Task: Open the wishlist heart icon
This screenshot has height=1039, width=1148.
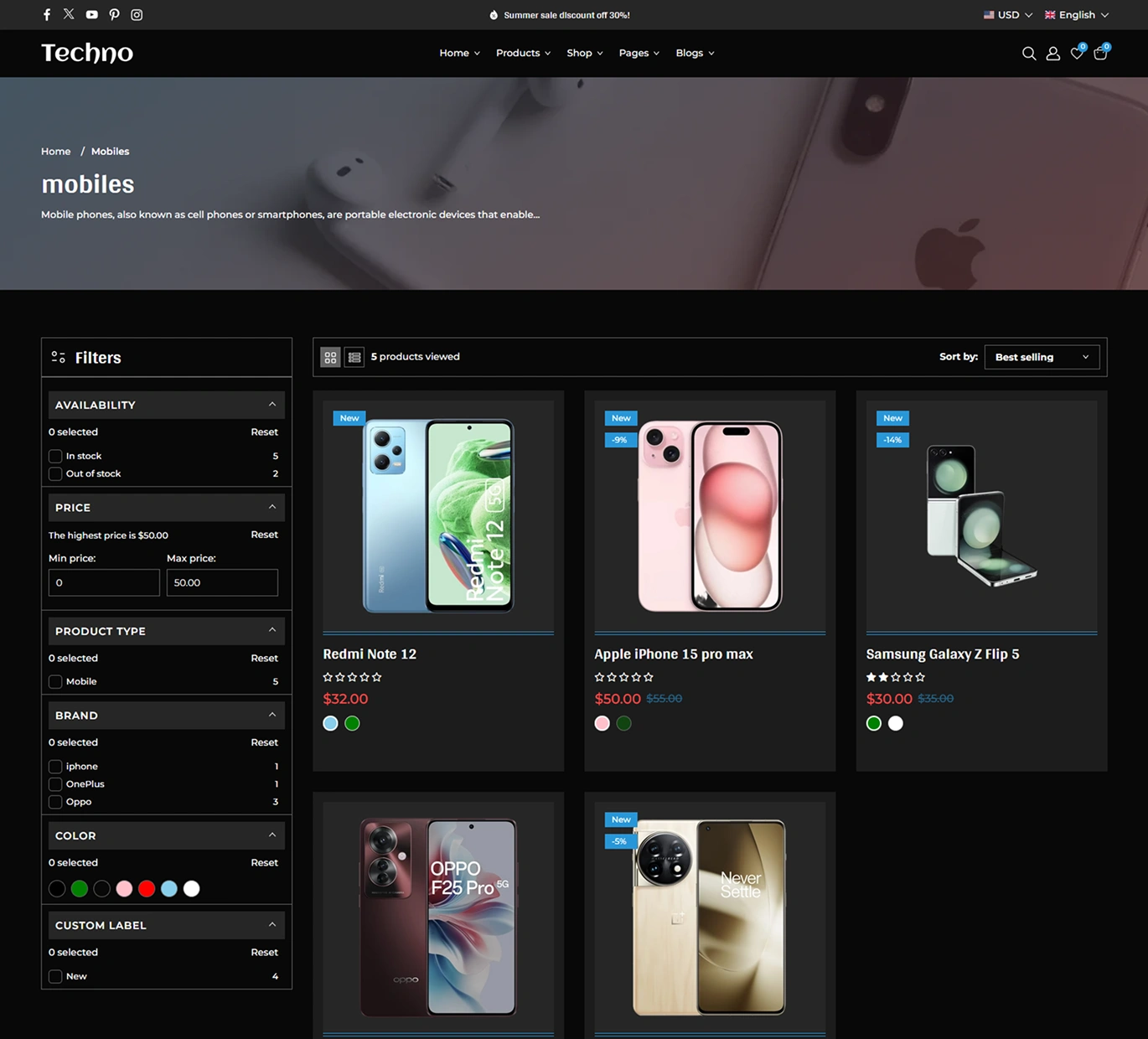Action: click(1077, 53)
